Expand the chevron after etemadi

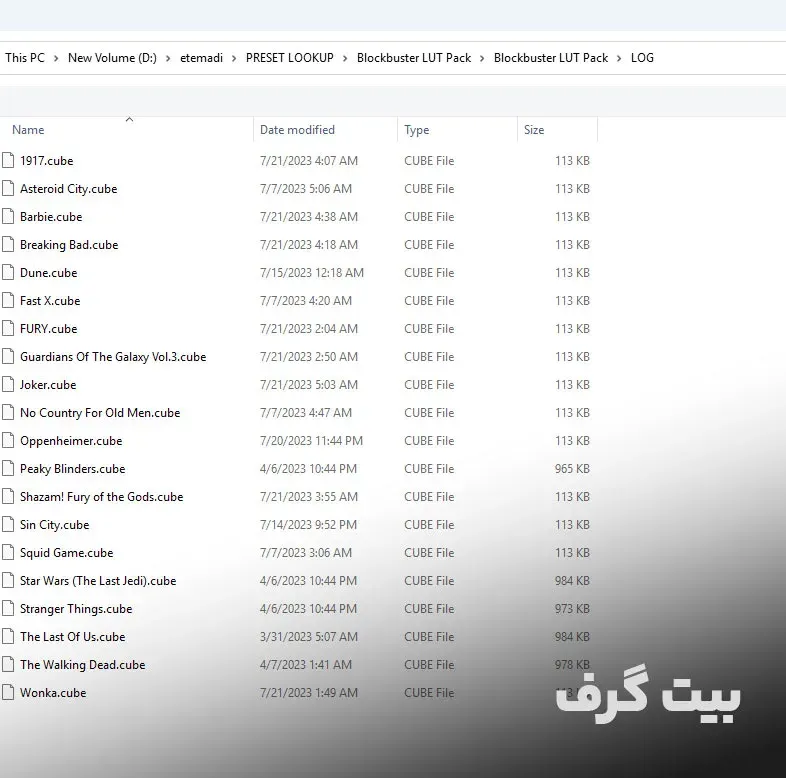pyautogui.click(x=234, y=58)
